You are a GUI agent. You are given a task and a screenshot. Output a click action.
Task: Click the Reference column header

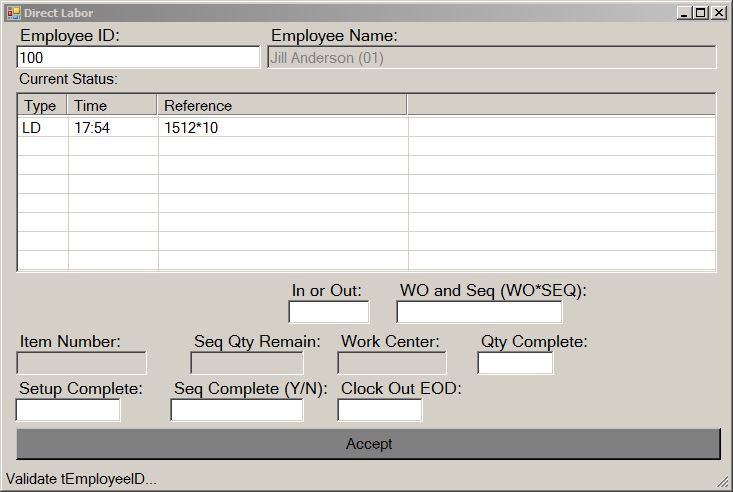(282, 105)
